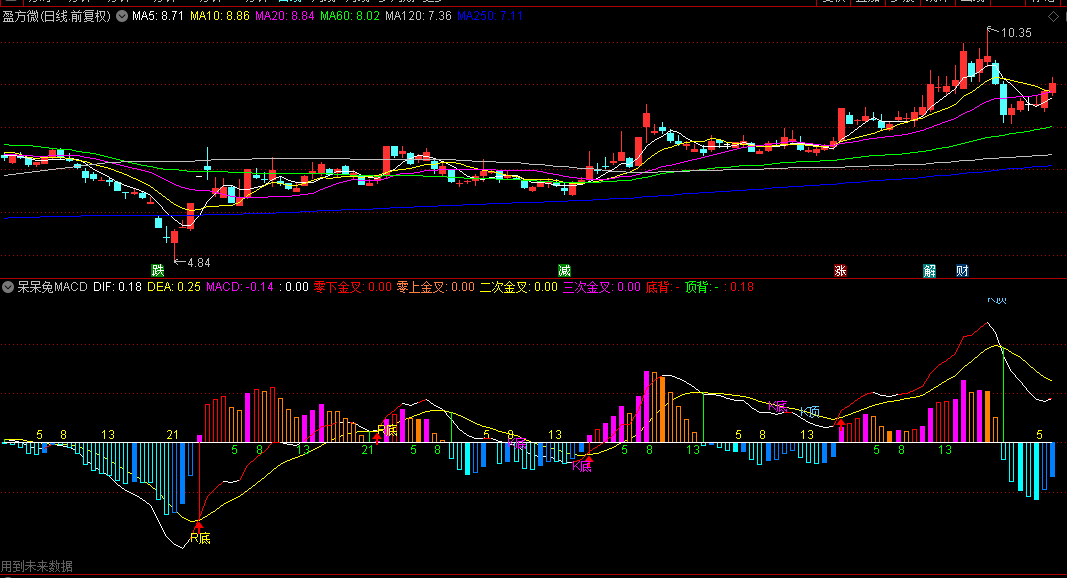Viewport: 1067px width, 578px height.
Task: Click the 二次金叉: 0.00 label
Action: [519, 287]
